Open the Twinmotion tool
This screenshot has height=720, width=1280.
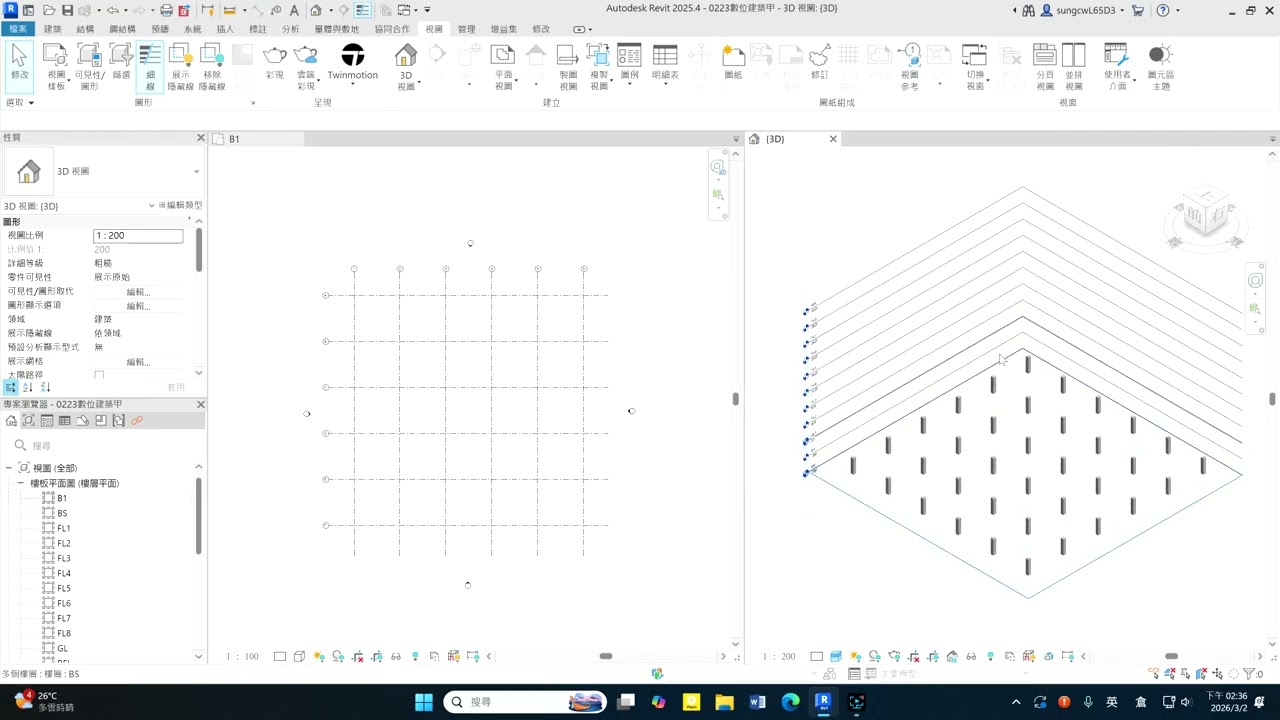352,62
